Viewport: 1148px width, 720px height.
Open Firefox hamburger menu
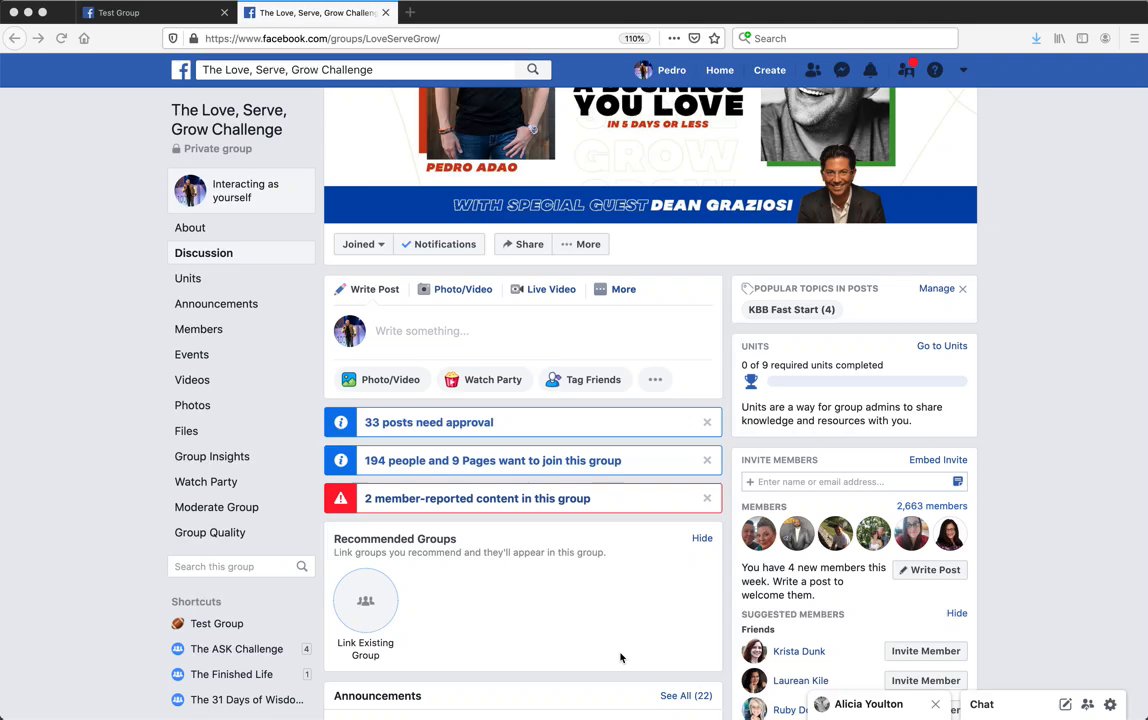pyautogui.click(x=1134, y=38)
